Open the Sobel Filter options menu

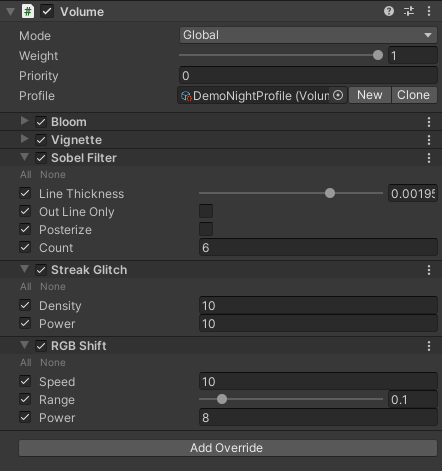pyautogui.click(x=429, y=158)
